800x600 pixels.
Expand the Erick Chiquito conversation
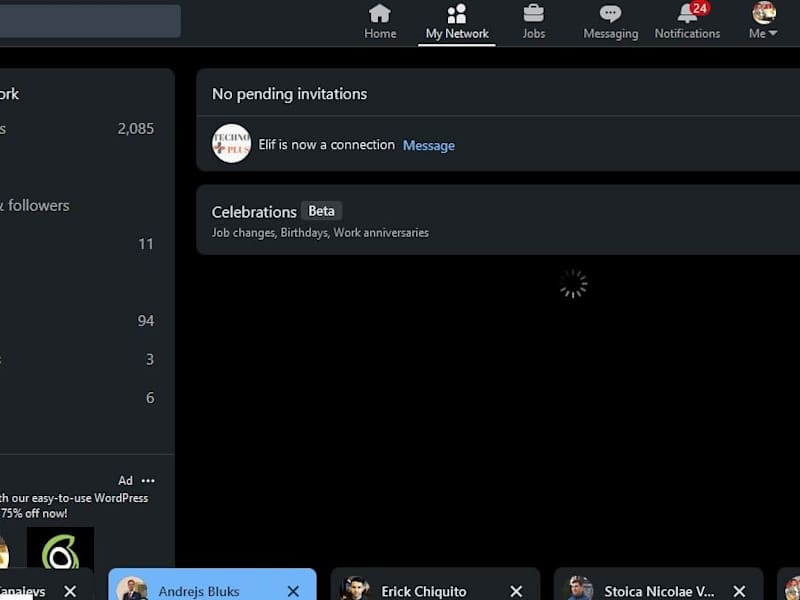tap(423, 591)
